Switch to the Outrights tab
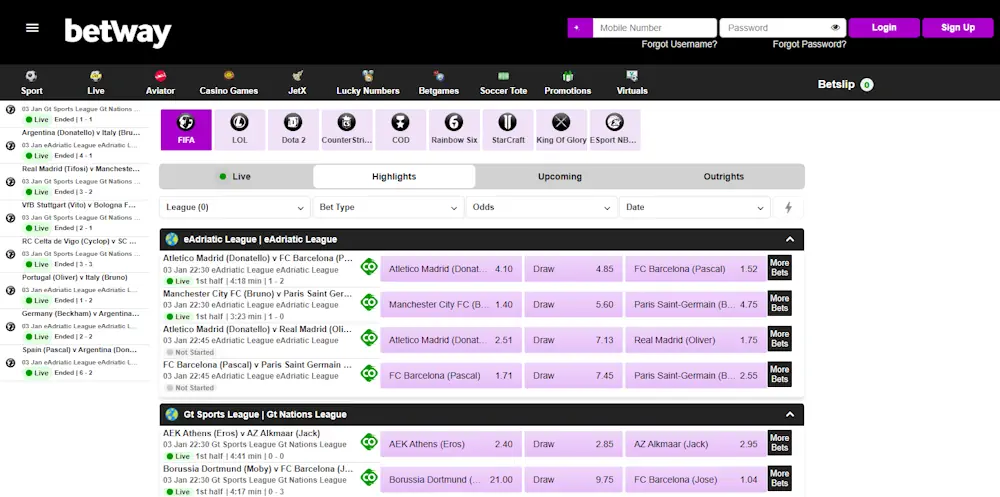Viewport: 1000px width, 497px height. coord(723,177)
